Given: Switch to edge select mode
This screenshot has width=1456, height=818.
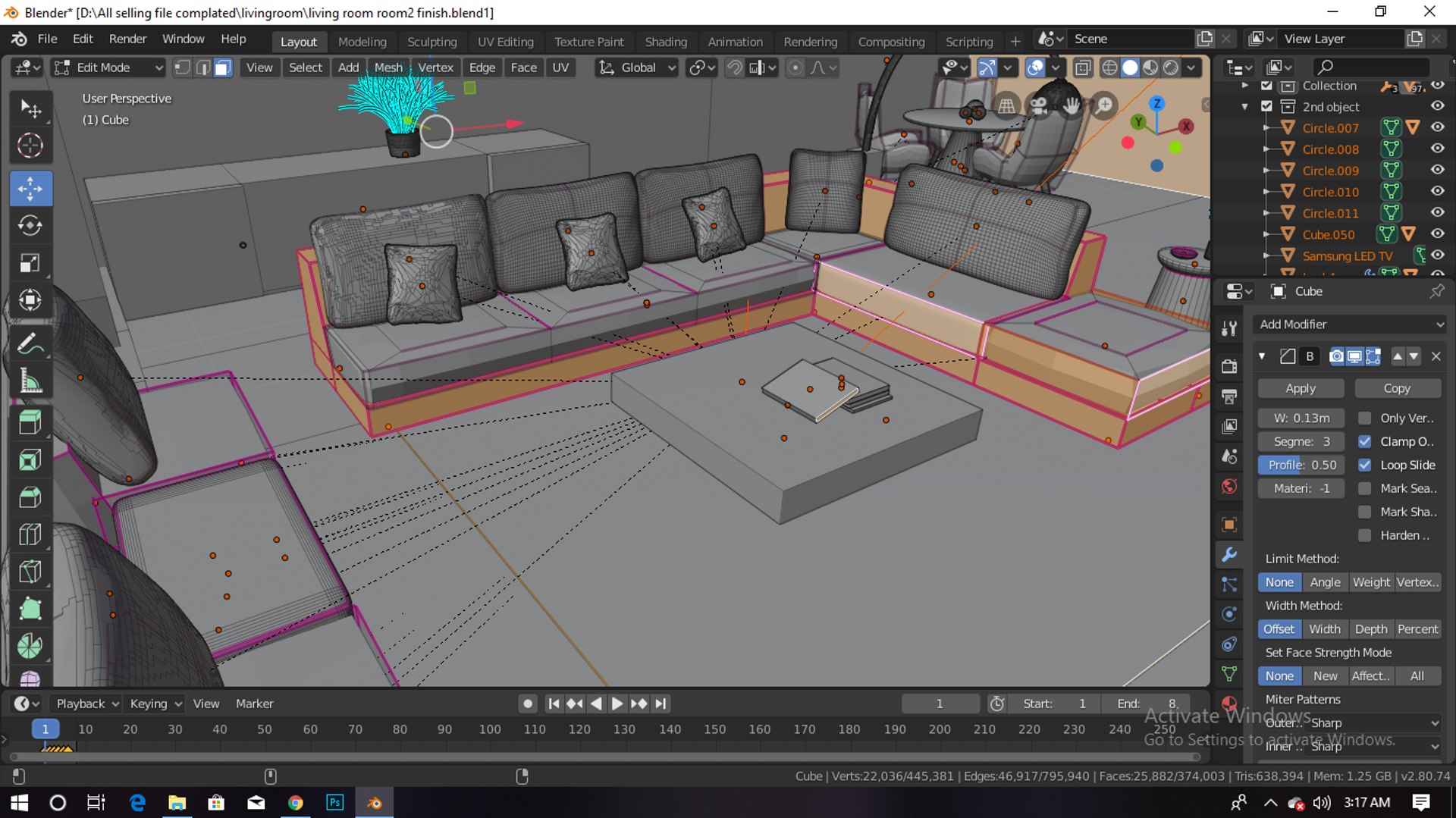Looking at the screenshot, I should coord(202,67).
